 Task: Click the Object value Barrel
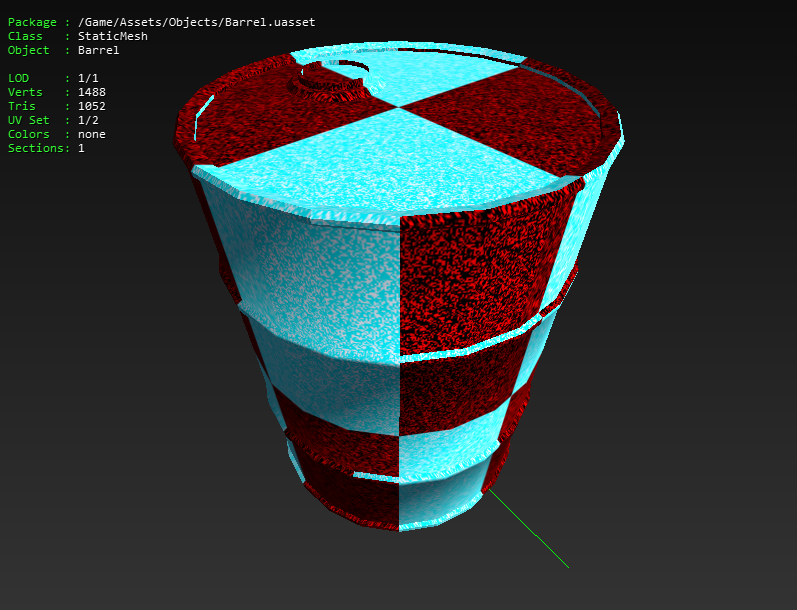click(x=99, y=50)
